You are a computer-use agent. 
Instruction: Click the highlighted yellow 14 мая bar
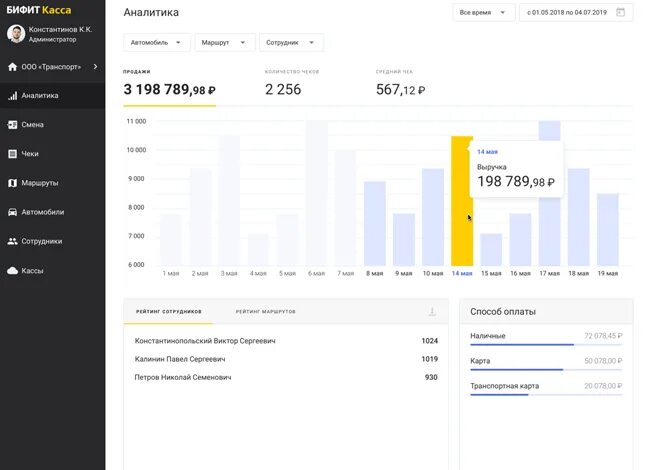click(x=462, y=201)
